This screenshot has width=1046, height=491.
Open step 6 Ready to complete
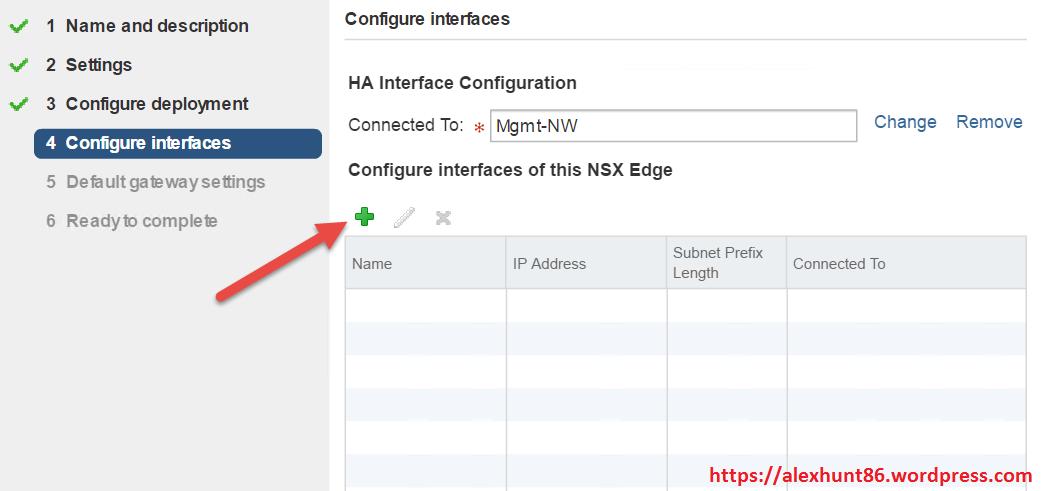pos(141,221)
